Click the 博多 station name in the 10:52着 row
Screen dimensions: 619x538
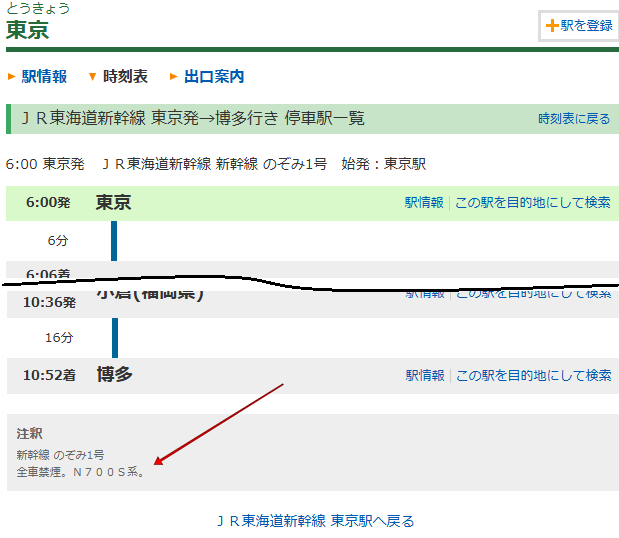click(114, 374)
